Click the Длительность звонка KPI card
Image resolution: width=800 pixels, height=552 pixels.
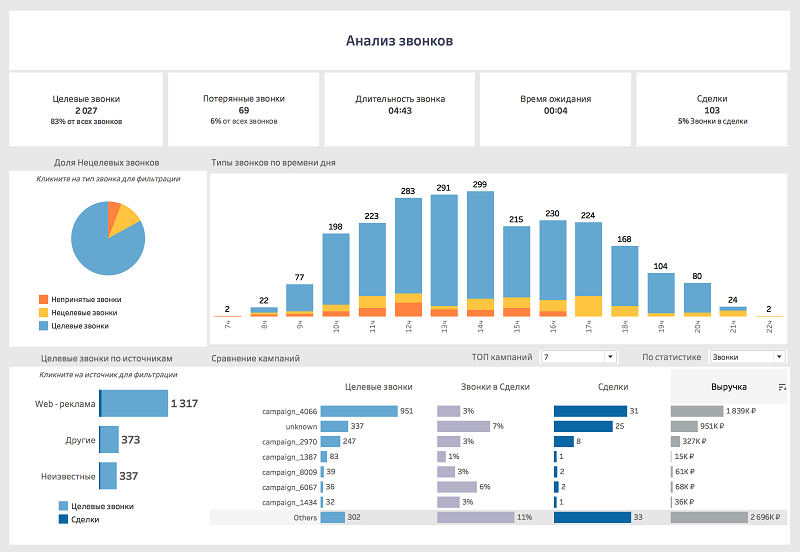click(x=400, y=109)
